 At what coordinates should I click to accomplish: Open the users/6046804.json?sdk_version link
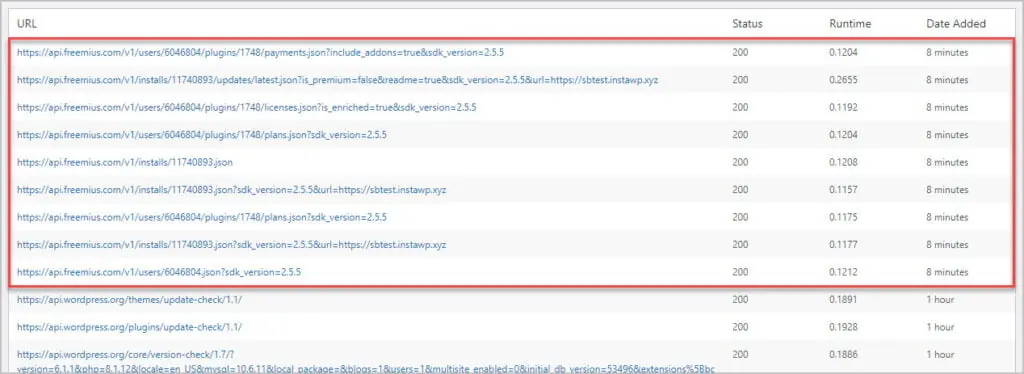click(159, 272)
